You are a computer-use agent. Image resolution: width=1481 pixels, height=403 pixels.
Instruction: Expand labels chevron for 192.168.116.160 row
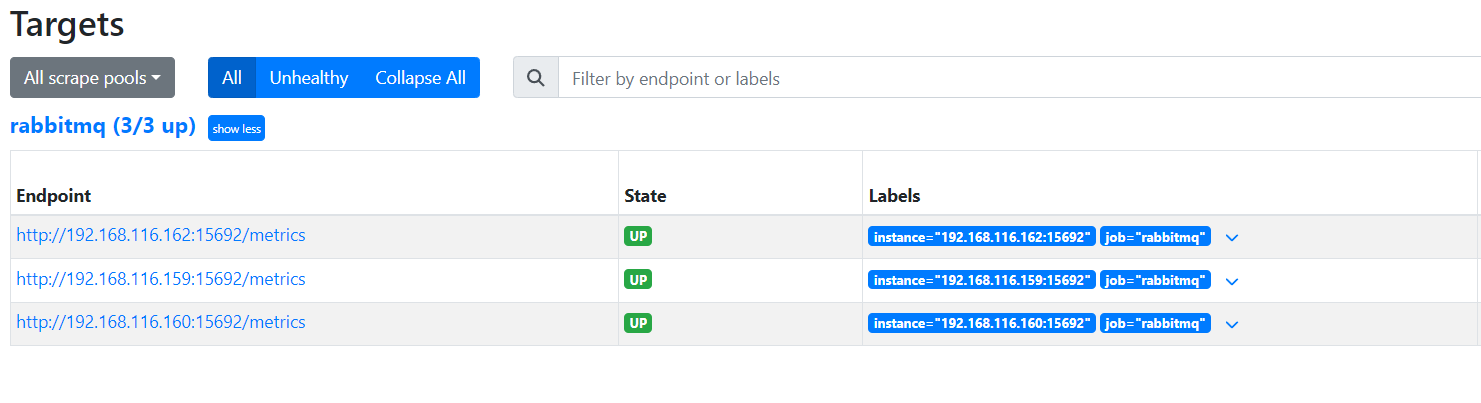coord(1232,324)
